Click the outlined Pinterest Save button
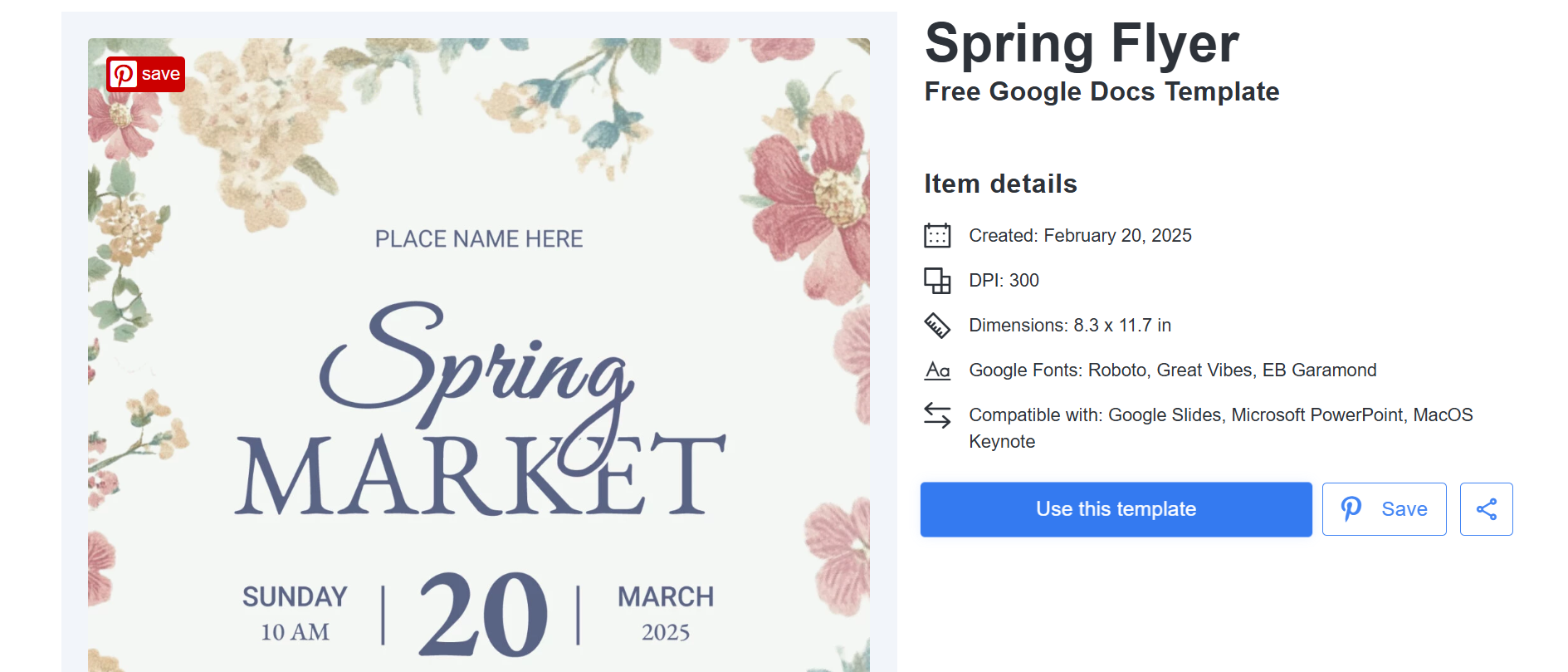 (1384, 509)
